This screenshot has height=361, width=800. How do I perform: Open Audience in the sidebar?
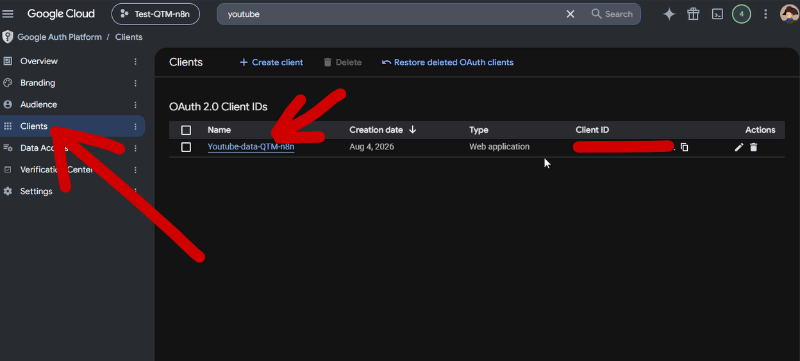[72, 105]
